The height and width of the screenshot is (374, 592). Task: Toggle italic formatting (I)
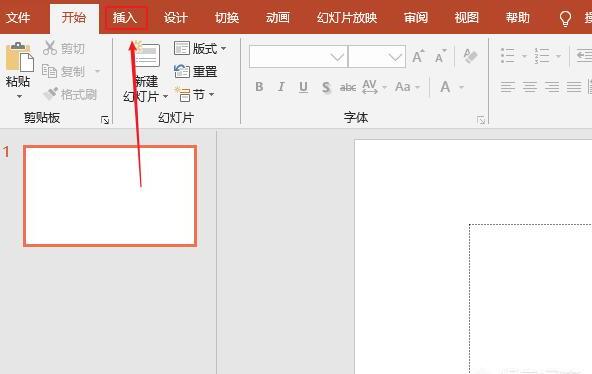click(x=281, y=87)
